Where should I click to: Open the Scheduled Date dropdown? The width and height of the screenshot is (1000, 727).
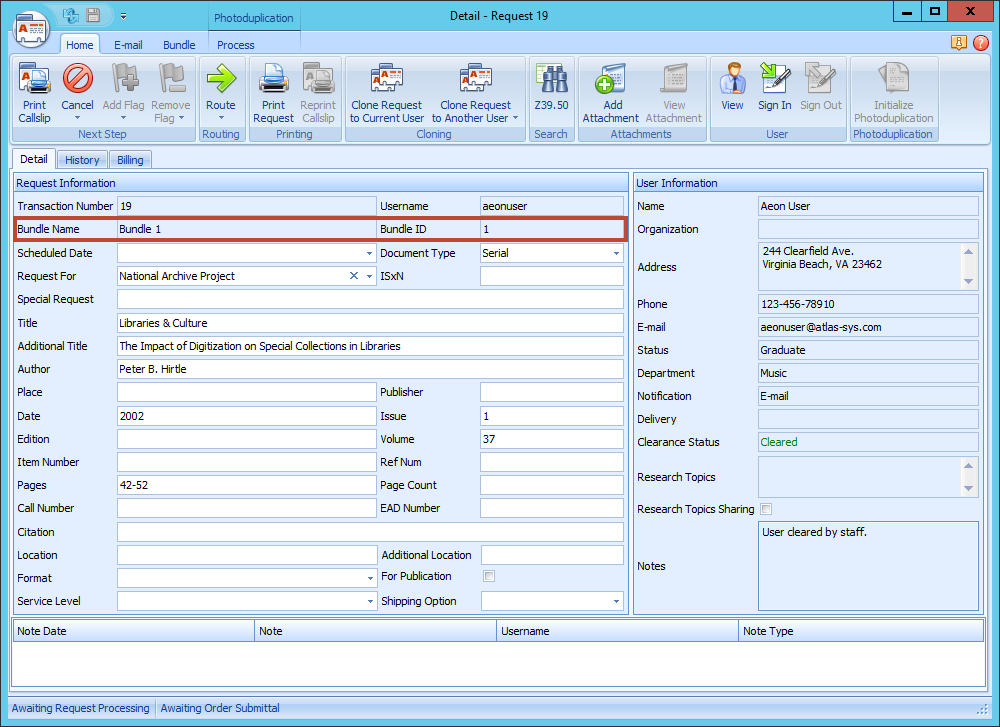[369, 254]
